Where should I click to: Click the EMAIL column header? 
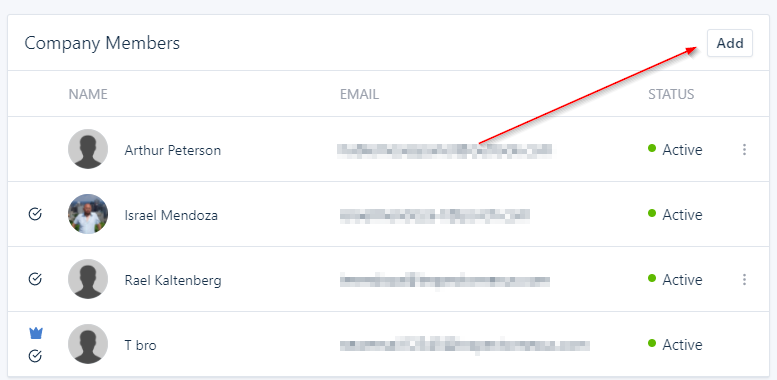359,94
